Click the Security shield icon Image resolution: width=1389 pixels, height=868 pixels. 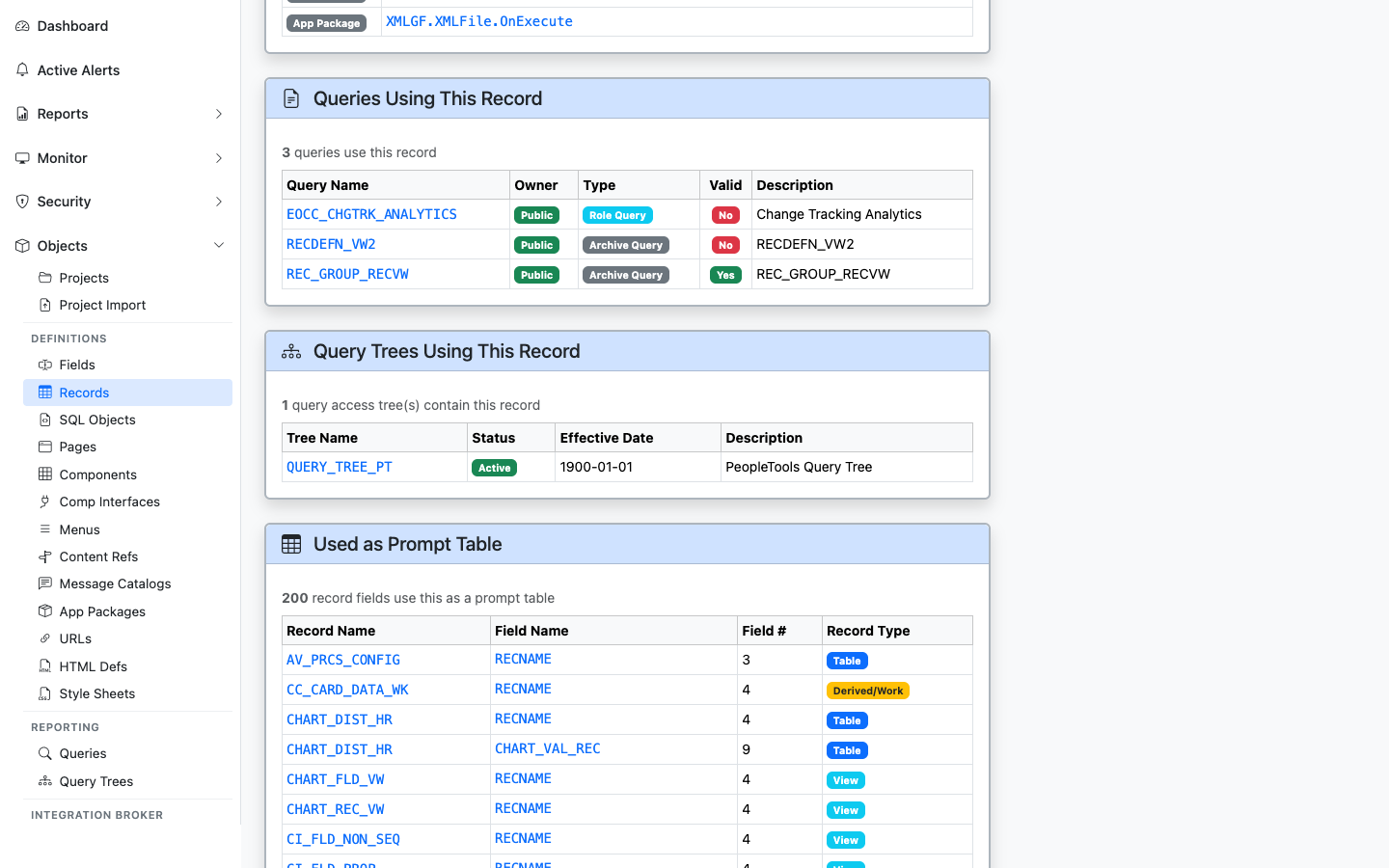pyautogui.click(x=22, y=202)
